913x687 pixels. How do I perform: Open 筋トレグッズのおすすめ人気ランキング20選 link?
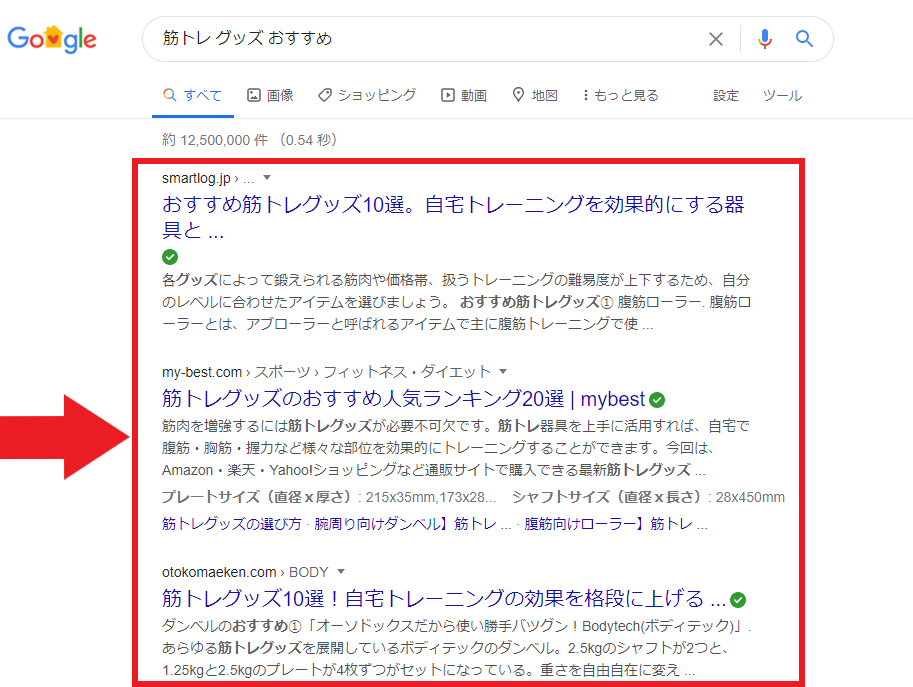(x=404, y=399)
